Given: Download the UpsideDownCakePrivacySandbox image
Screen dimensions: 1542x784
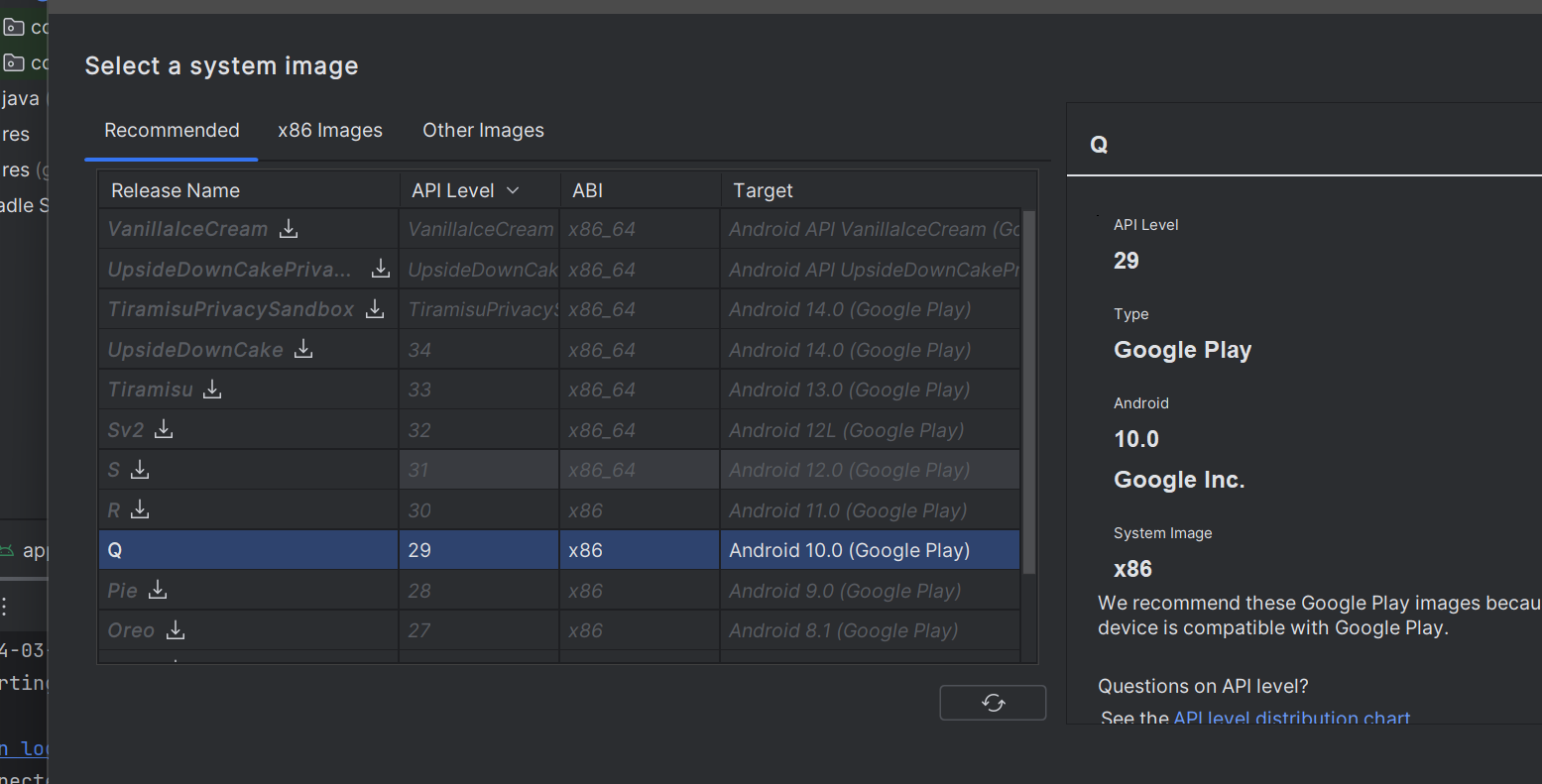Looking at the screenshot, I should pos(381,269).
